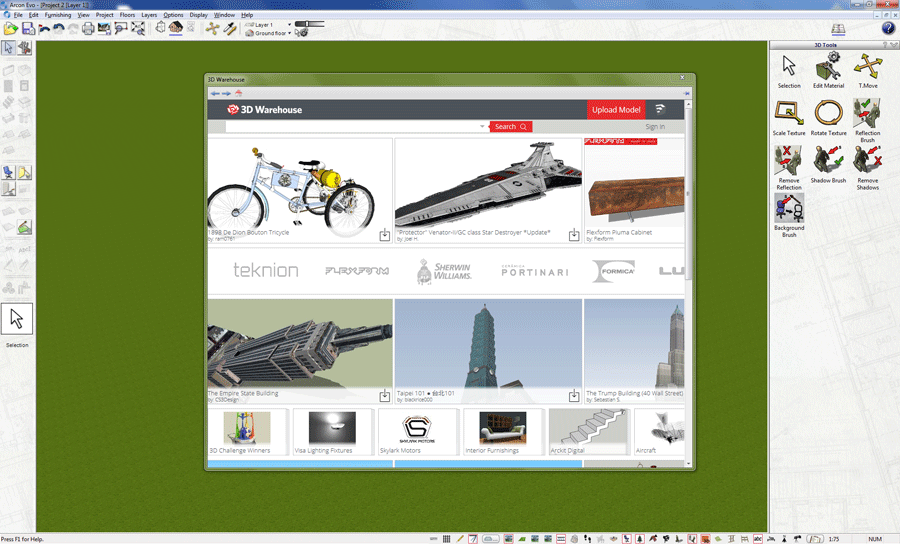Zoom to fit all in view
Viewport: 900px width, 544px height.
pos(138,28)
